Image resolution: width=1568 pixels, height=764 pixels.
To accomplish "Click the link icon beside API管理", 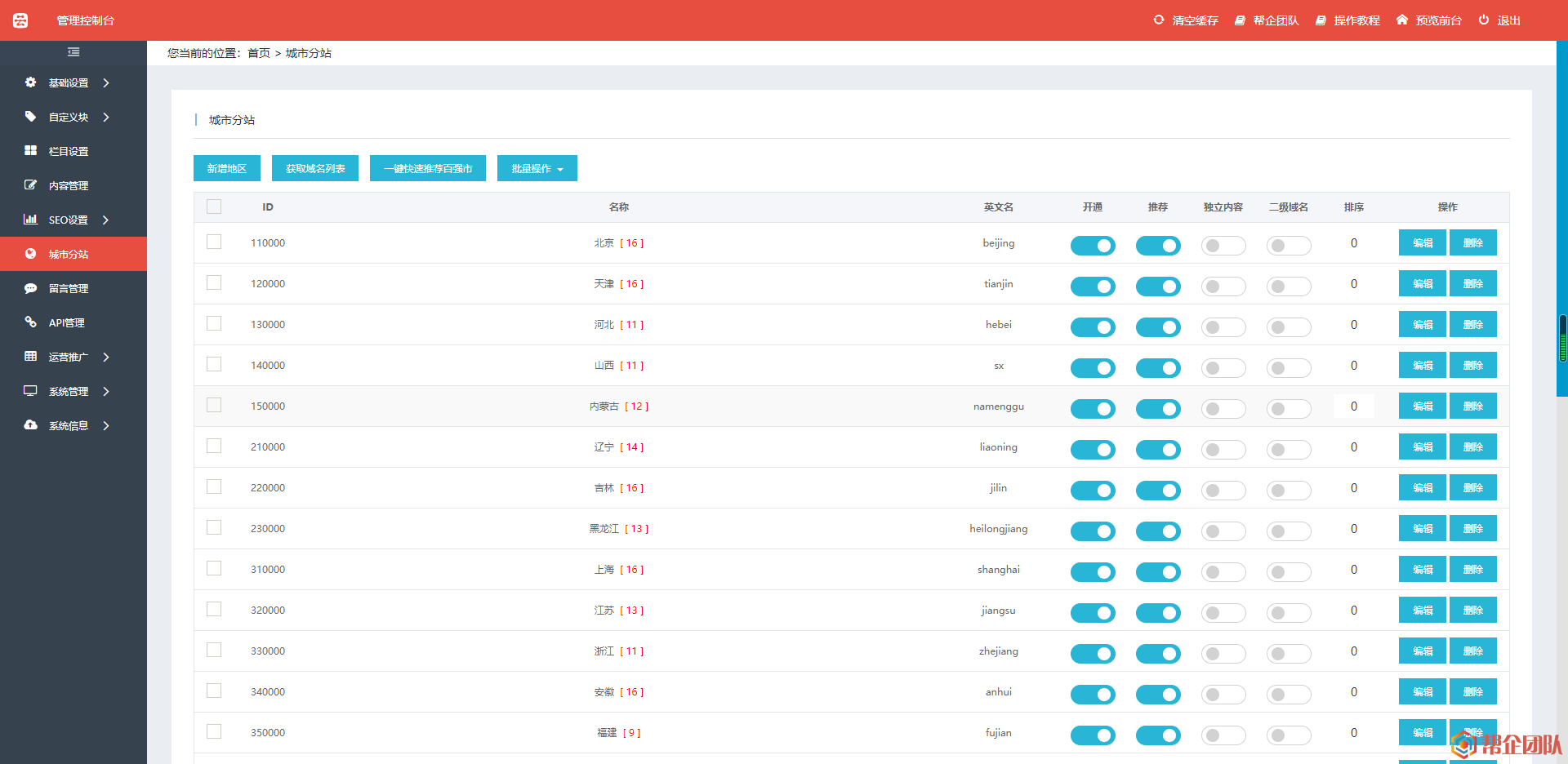I will pos(30,322).
